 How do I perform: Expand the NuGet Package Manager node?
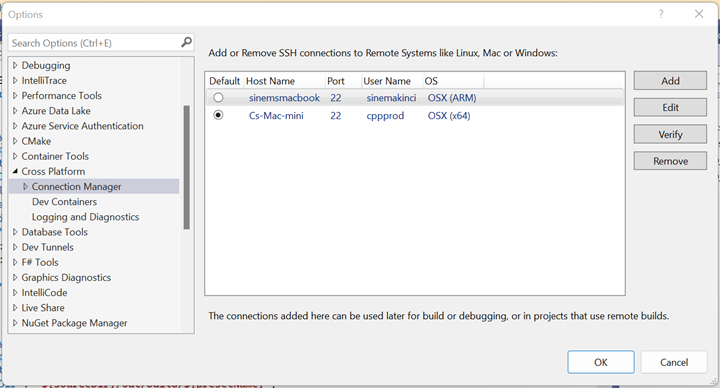pos(15,323)
